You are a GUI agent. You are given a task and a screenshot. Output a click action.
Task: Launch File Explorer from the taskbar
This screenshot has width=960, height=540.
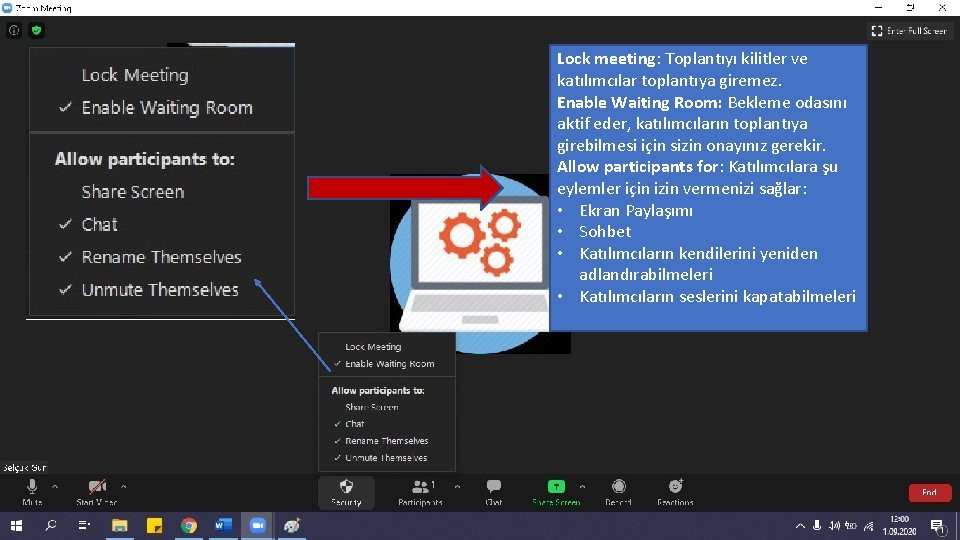(119, 526)
